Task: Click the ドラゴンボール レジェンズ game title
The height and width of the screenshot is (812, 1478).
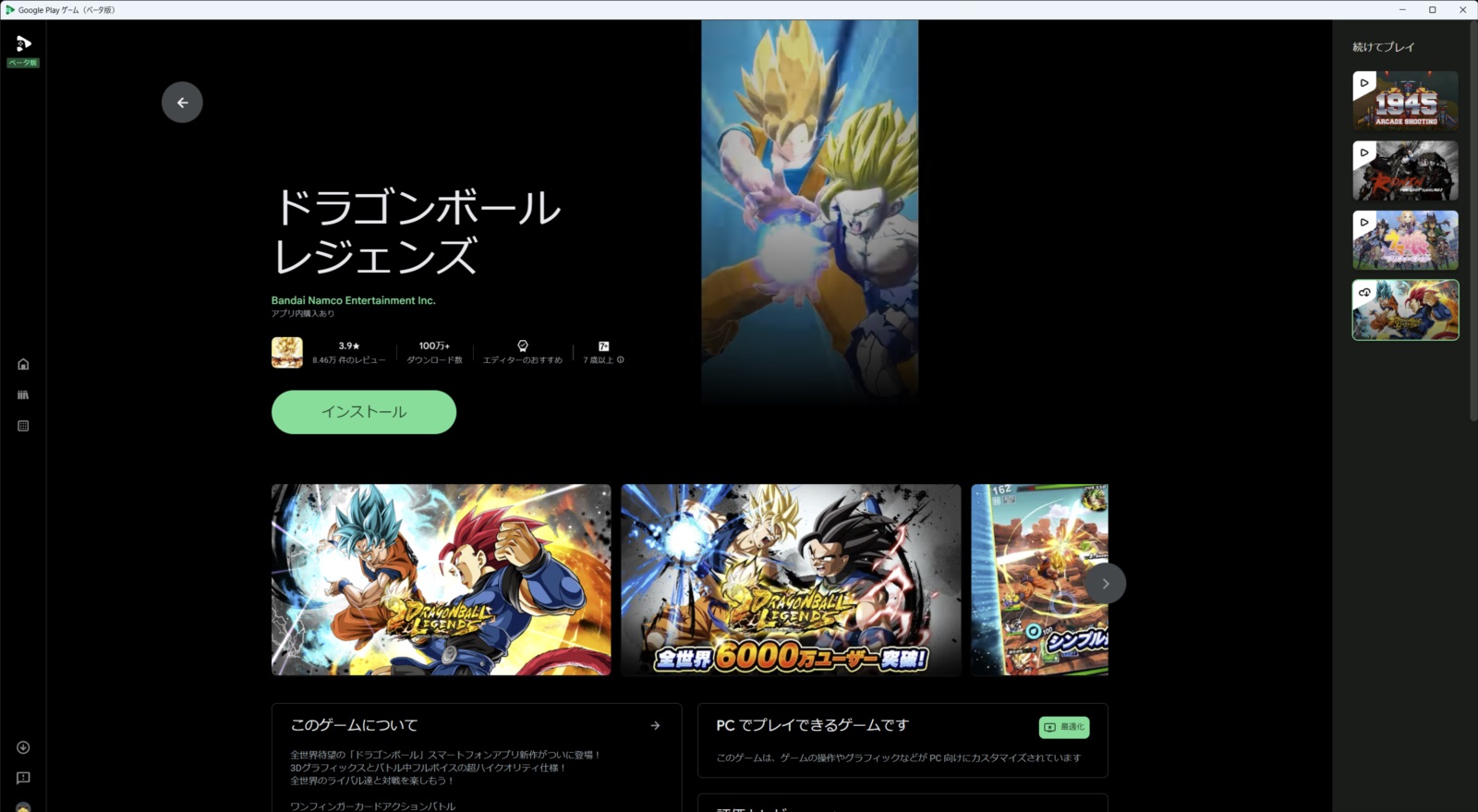Action: (418, 232)
